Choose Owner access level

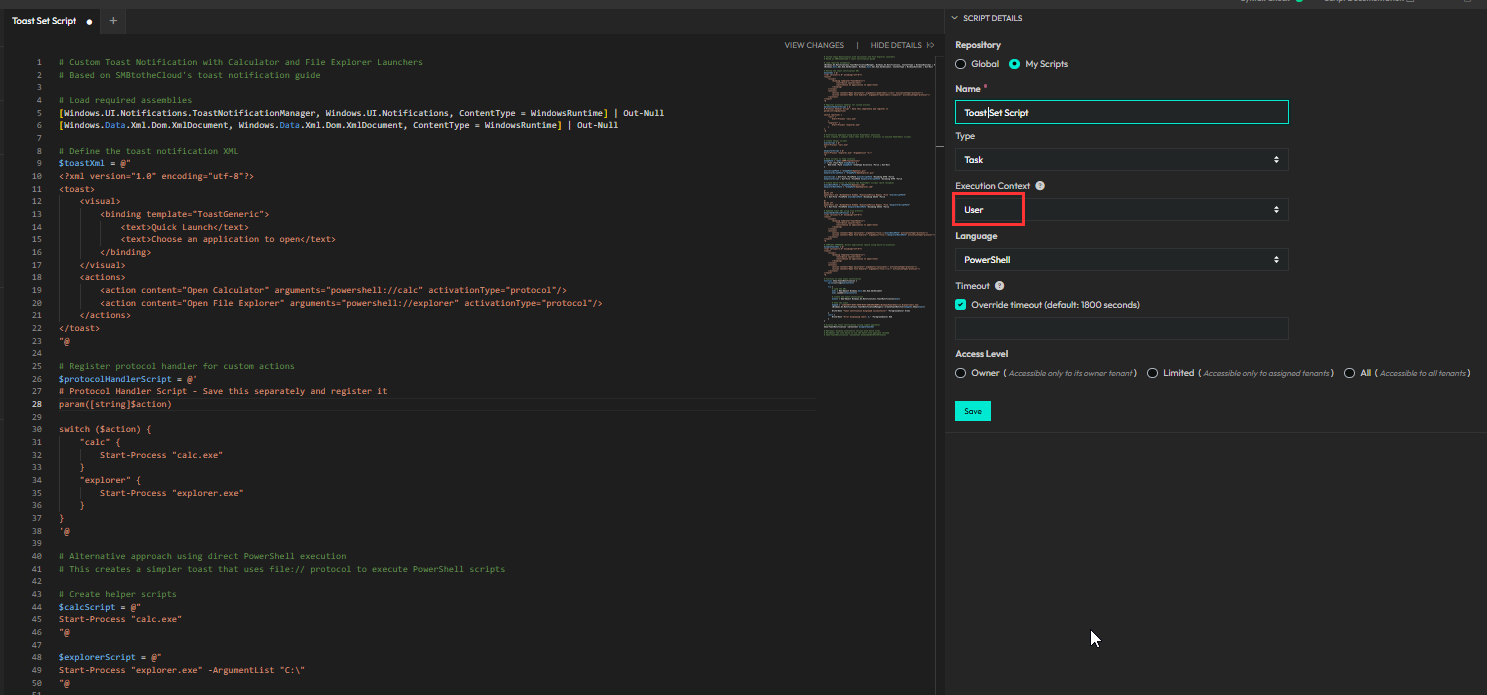pos(961,373)
